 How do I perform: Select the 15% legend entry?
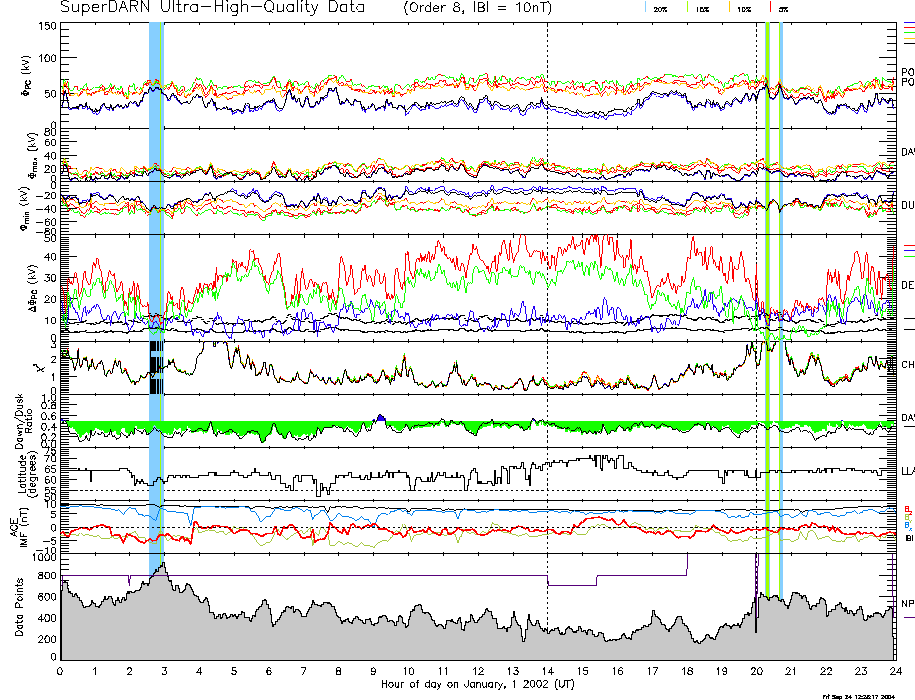[702, 8]
